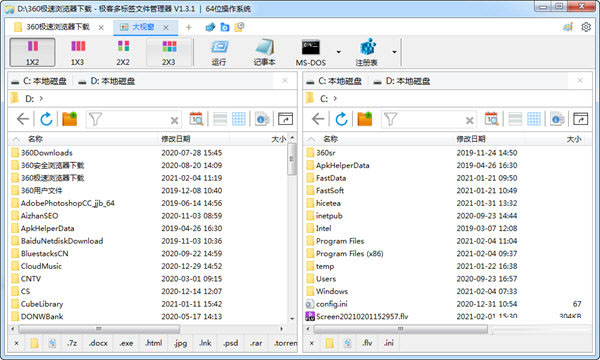Go back in the right pane
600x360 pixels.
click(x=318, y=119)
